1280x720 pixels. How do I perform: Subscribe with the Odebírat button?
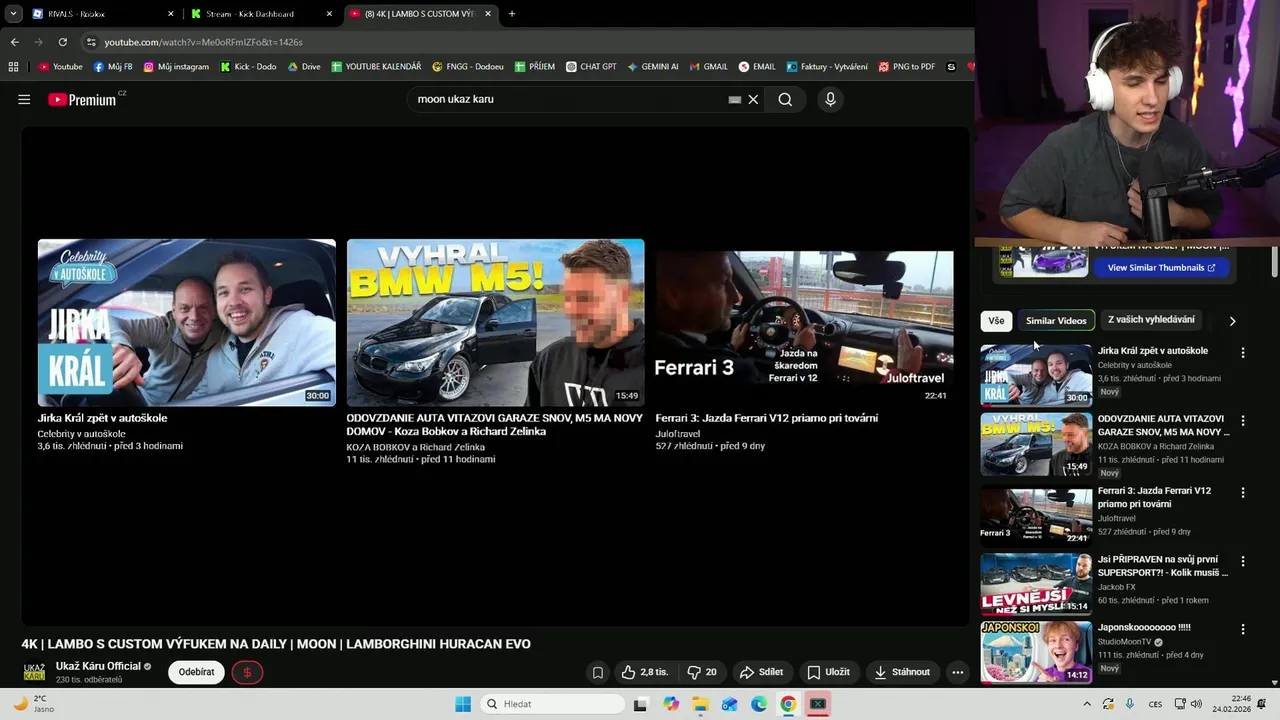196,672
